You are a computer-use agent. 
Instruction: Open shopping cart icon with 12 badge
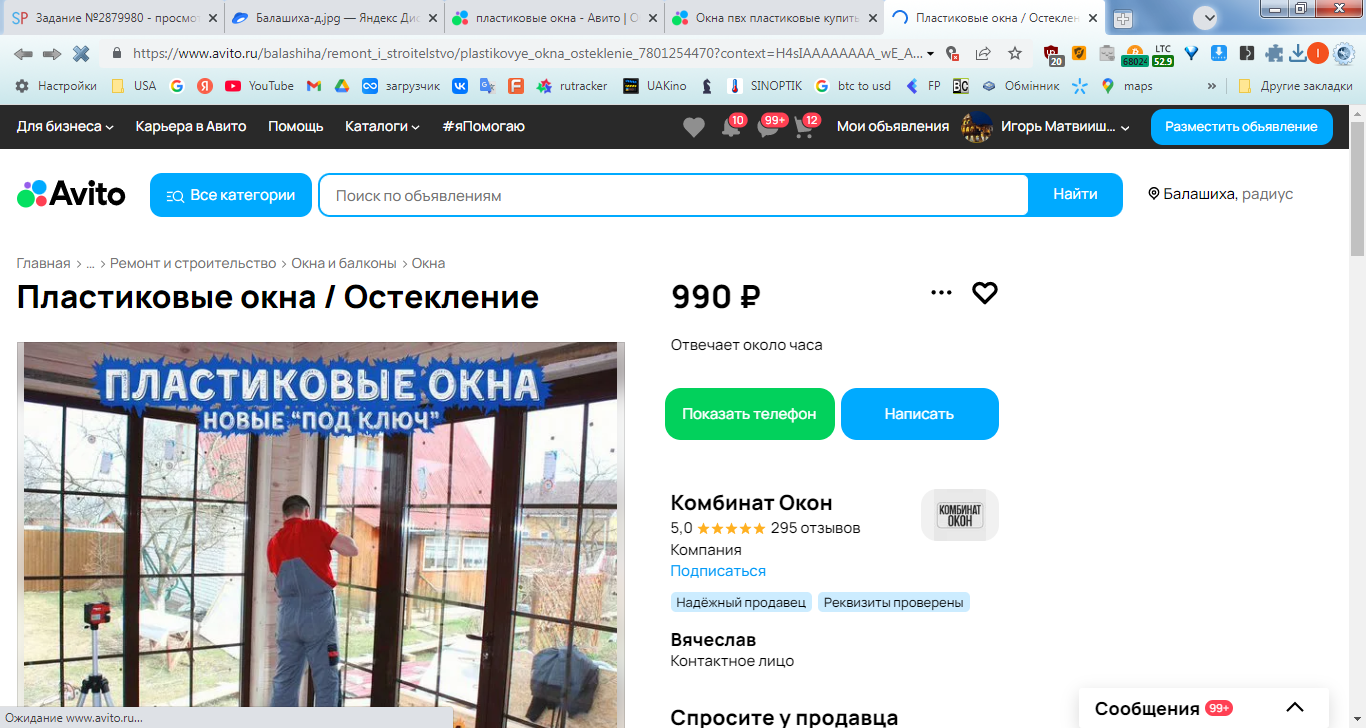click(x=803, y=128)
